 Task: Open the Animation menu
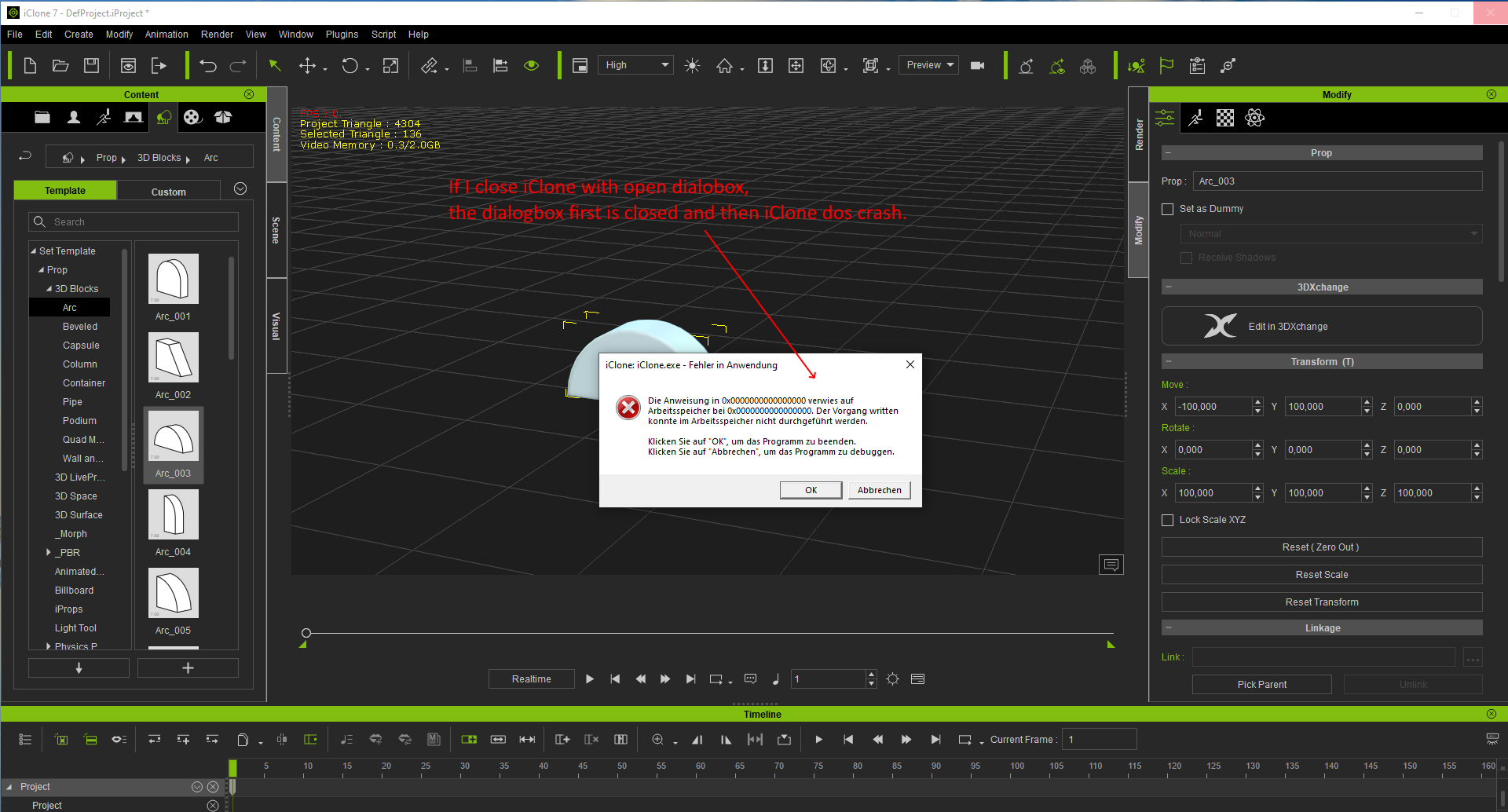point(167,35)
